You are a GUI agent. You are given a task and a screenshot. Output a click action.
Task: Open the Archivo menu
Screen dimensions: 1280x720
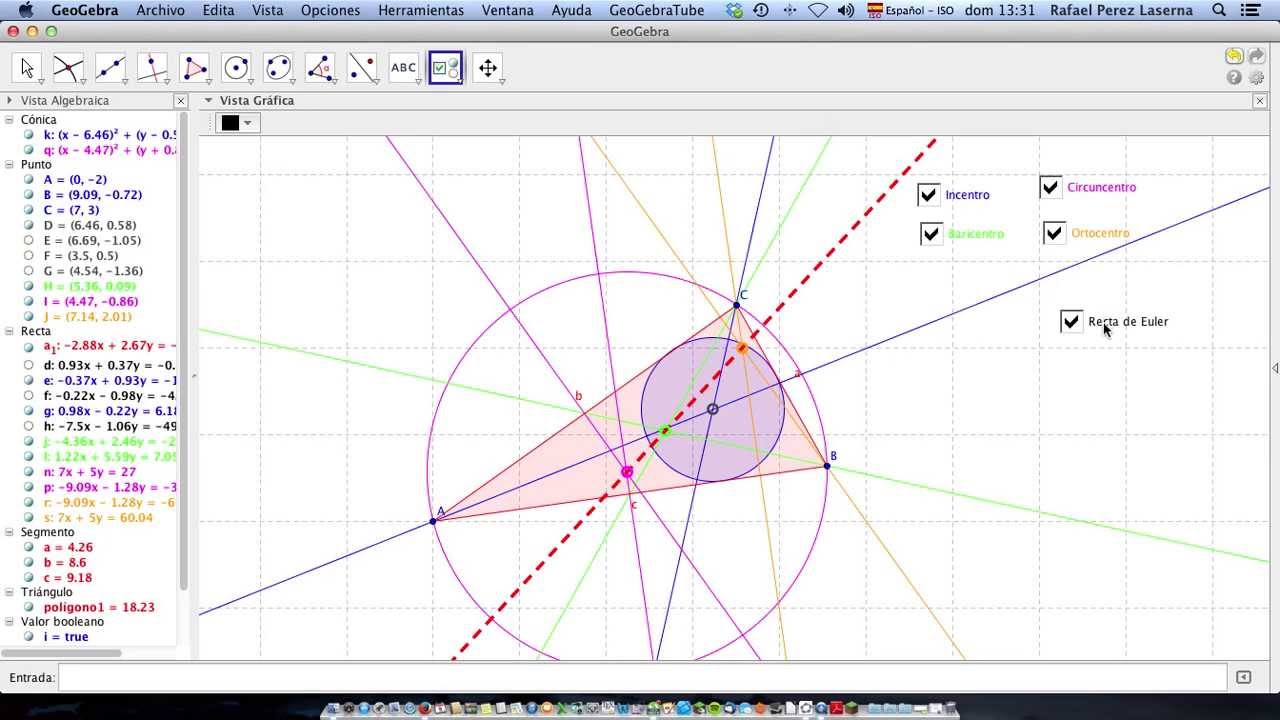click(x=160, y=10)
